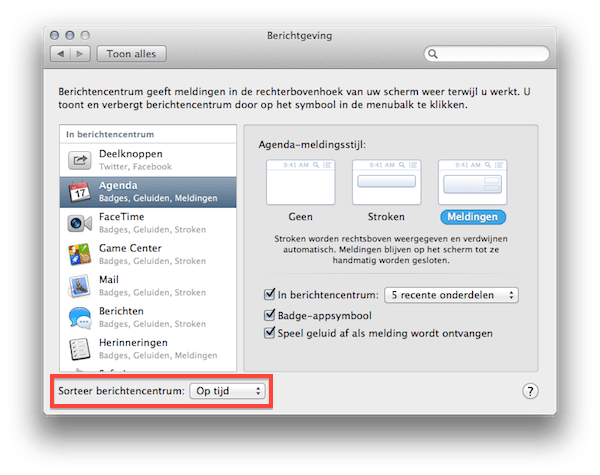Select Game Center in the app list
The image size is (600, 475).
148,255
